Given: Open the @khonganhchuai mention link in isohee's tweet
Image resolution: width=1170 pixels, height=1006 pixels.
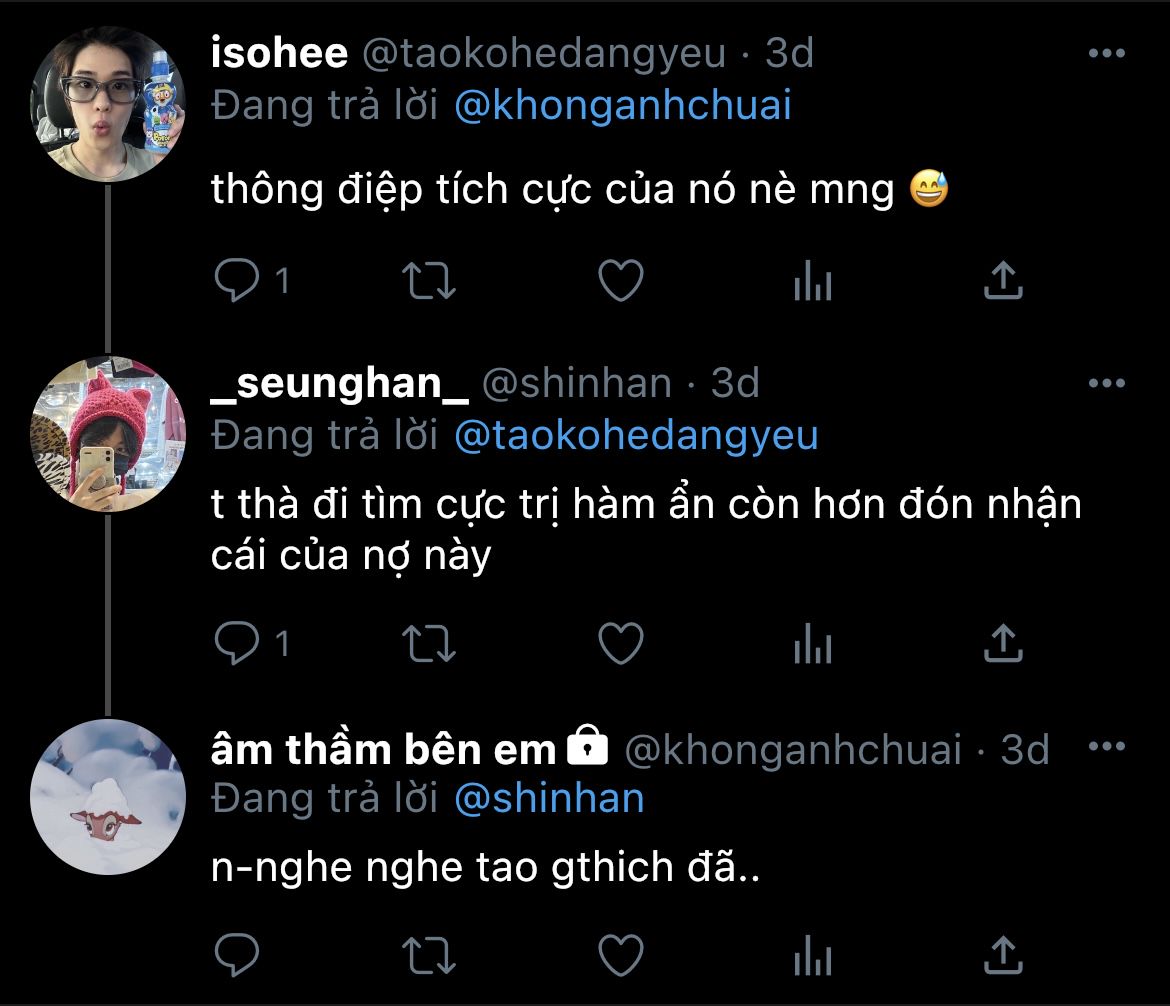Looking at the screenshot, I should tap(622, 106).
